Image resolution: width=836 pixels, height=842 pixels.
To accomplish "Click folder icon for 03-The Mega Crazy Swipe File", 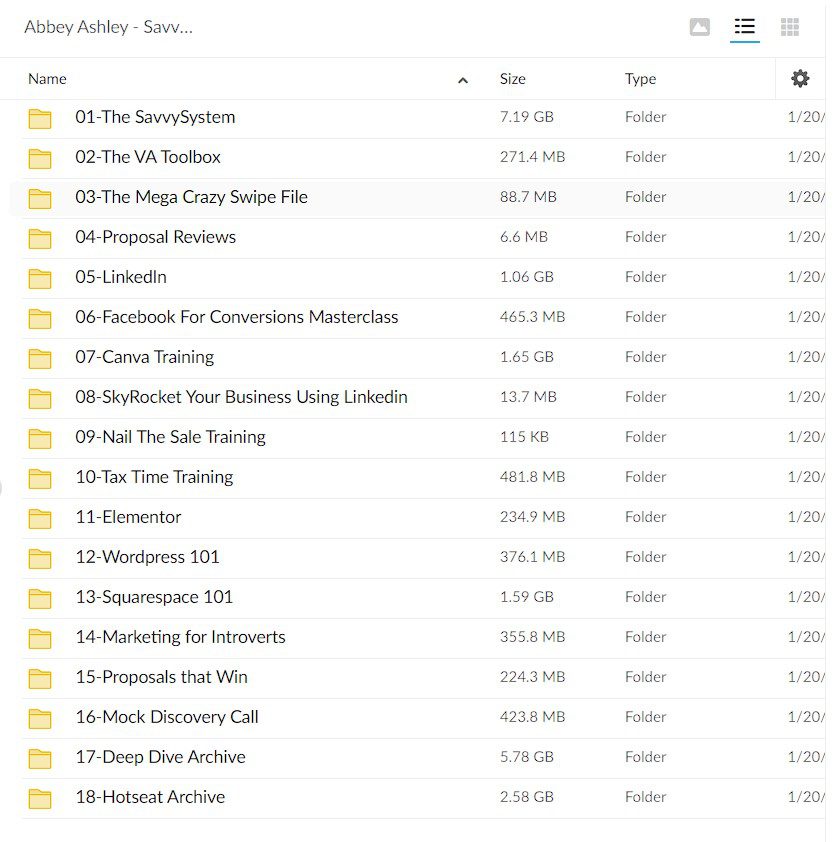I will tap(40, 198).
